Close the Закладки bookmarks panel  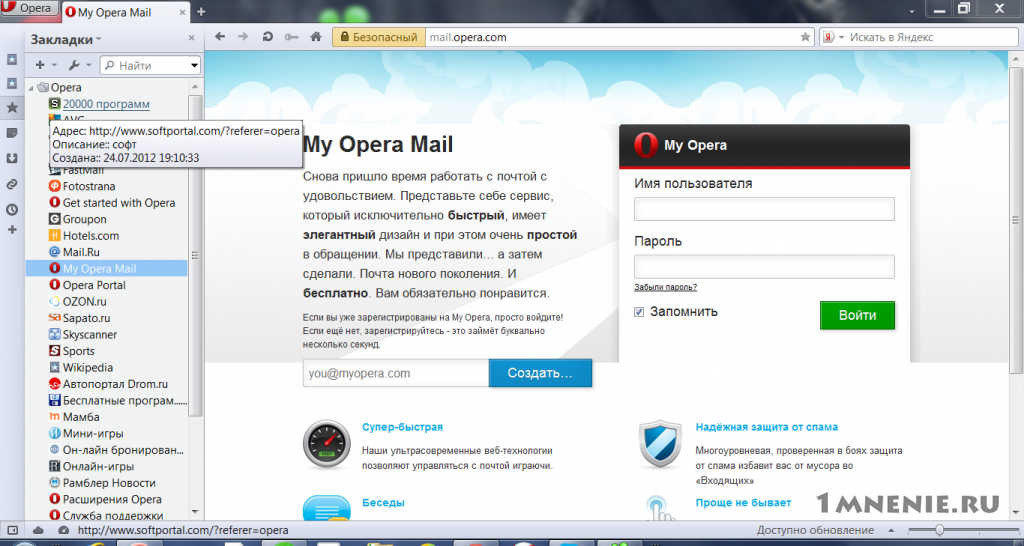(191, 39)
